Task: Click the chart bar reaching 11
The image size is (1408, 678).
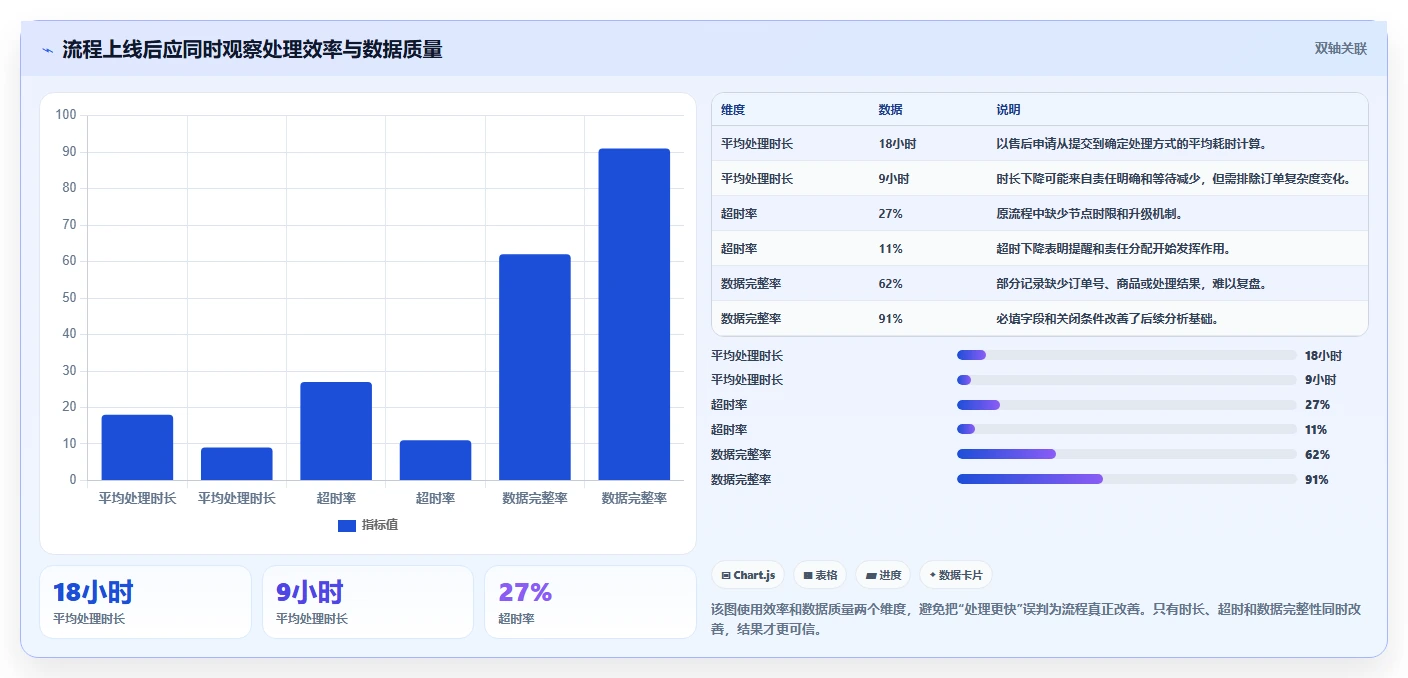Action: click(435, 460)
